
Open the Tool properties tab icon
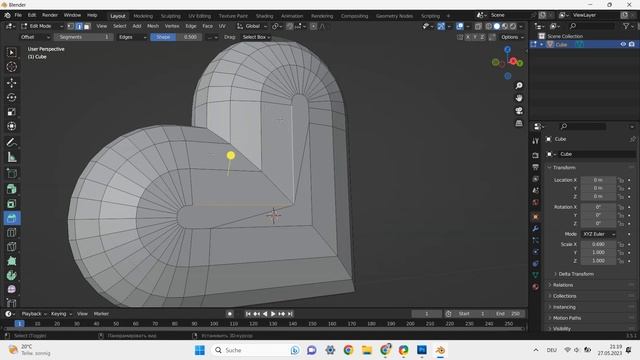(x=536, y=141)
